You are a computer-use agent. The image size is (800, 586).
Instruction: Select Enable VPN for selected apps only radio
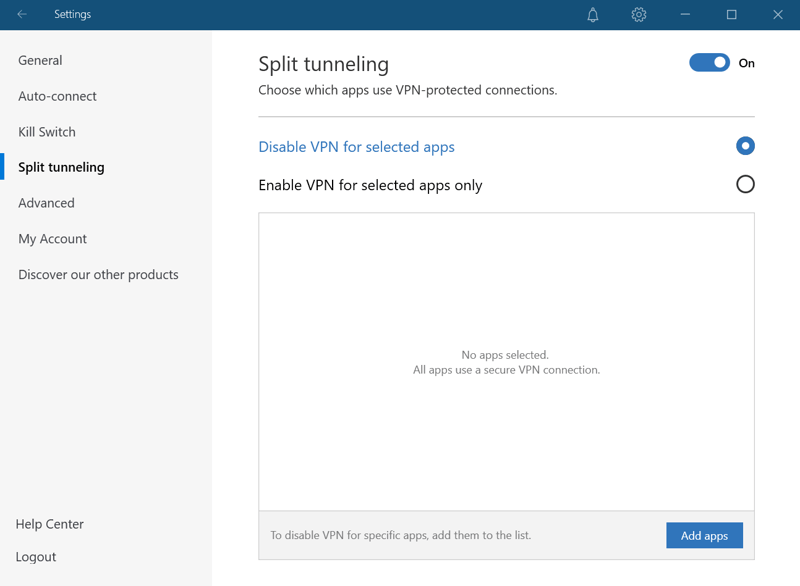tap(745, 185)
